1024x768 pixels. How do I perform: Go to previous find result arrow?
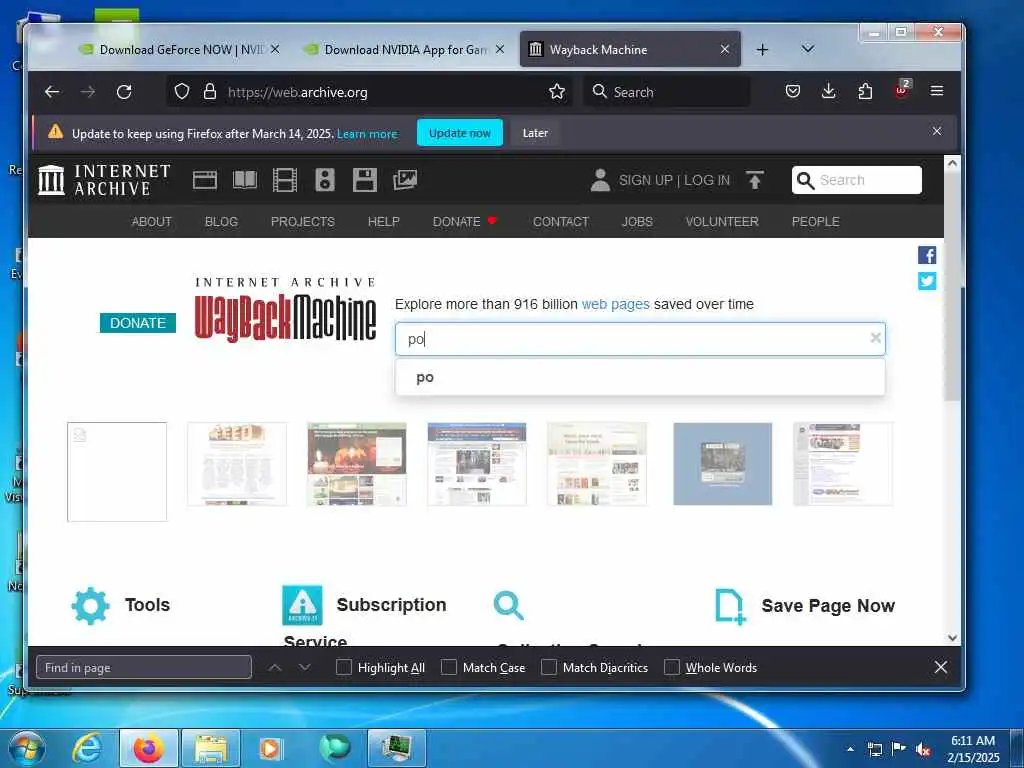[275, 667]
